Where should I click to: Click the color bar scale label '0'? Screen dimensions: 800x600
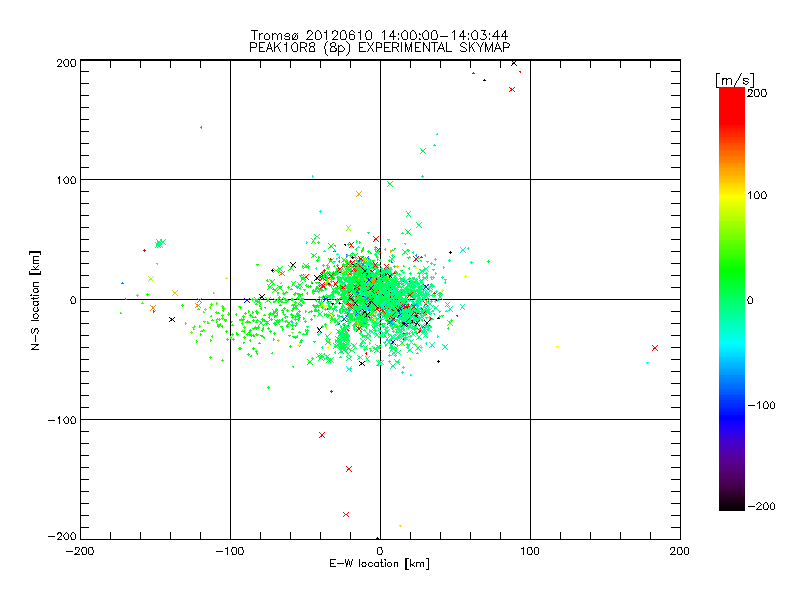pos(750,300)
